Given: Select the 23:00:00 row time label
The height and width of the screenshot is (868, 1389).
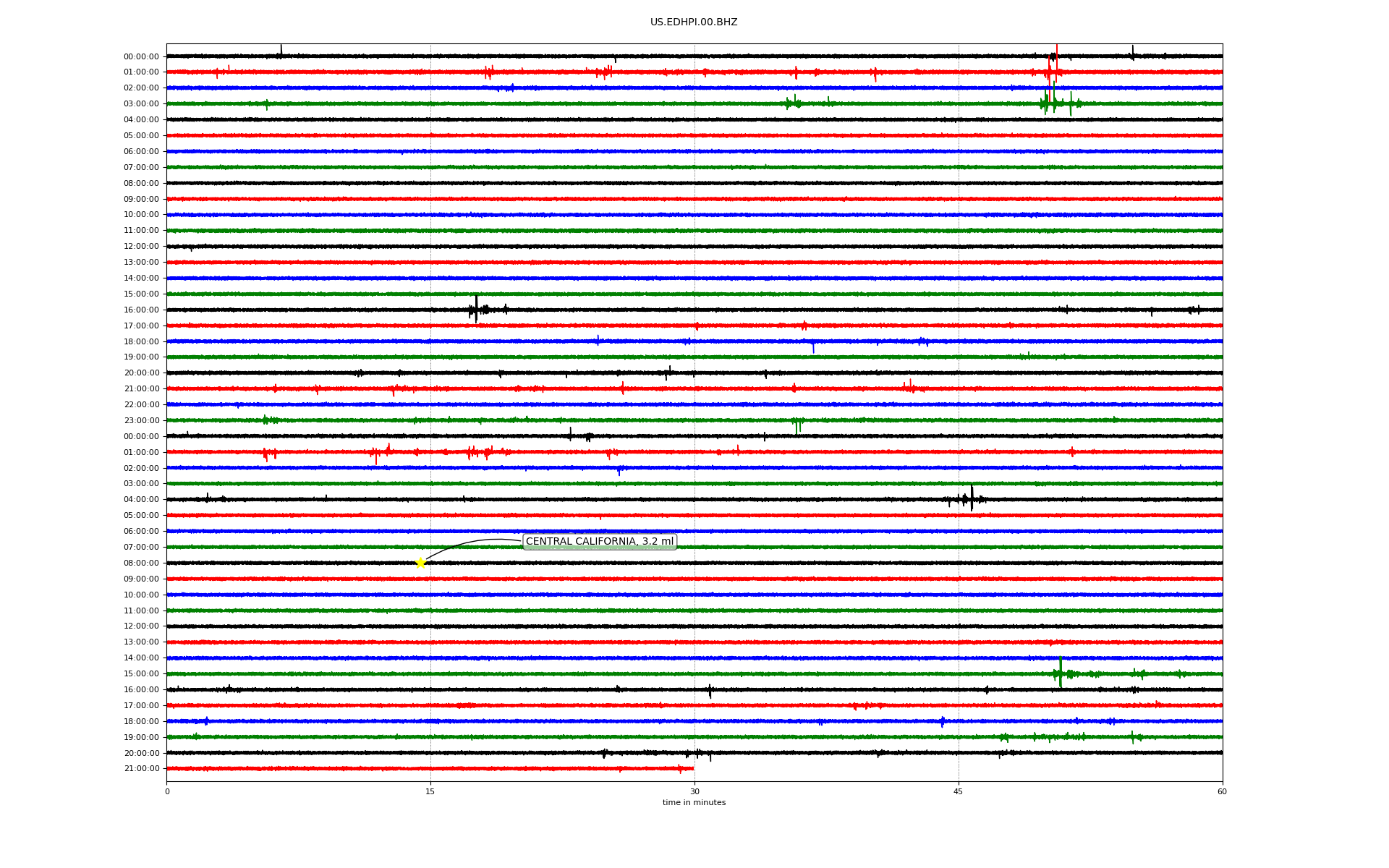Looking at the screenshot, I should point(141,420).
